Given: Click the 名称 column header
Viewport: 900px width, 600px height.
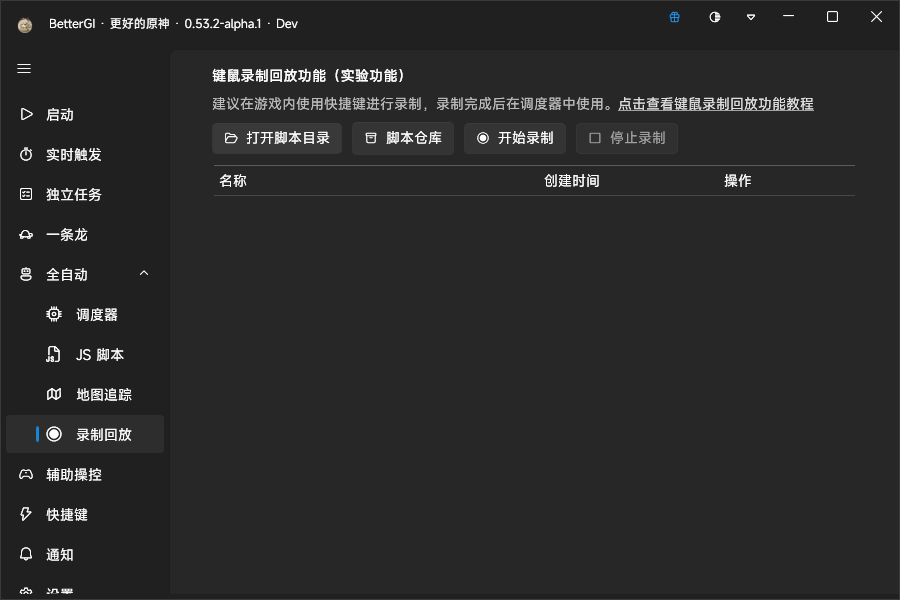Looking at the screenshot, I should pyautogui.click(x=233, y=181).
